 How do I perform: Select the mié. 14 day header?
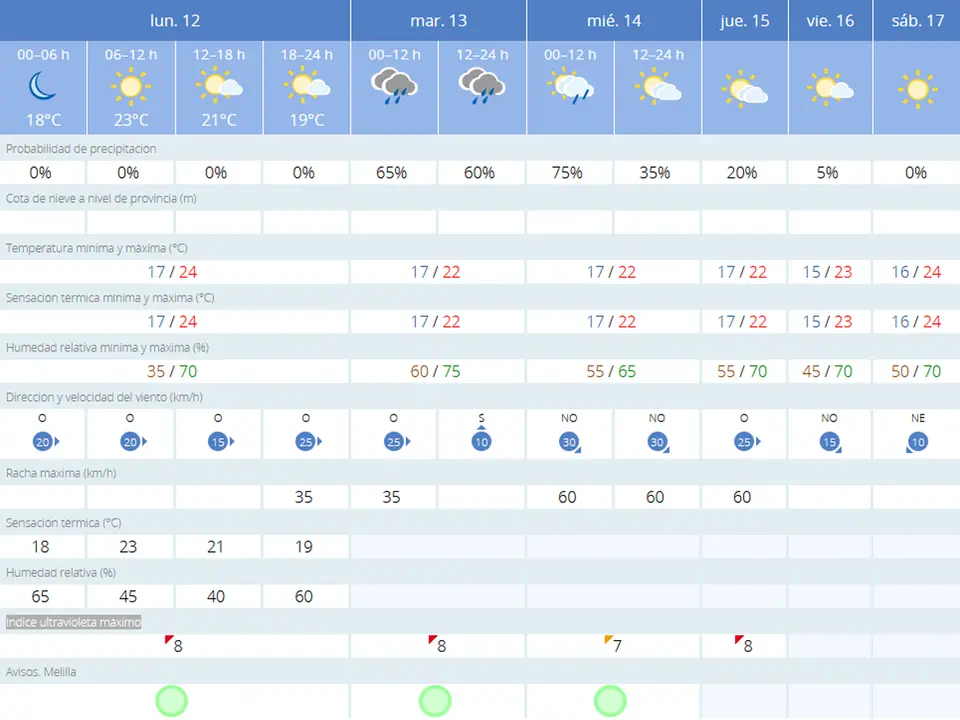[614, 20]
